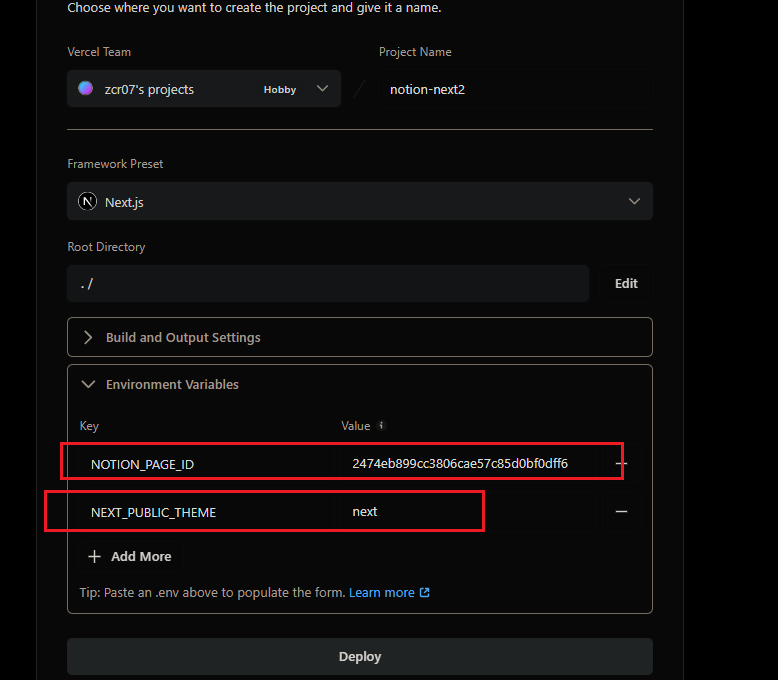This screenshot has width=778, height=680.
Task: Click the Root Directory path field
Action: [x=328, y=284]
